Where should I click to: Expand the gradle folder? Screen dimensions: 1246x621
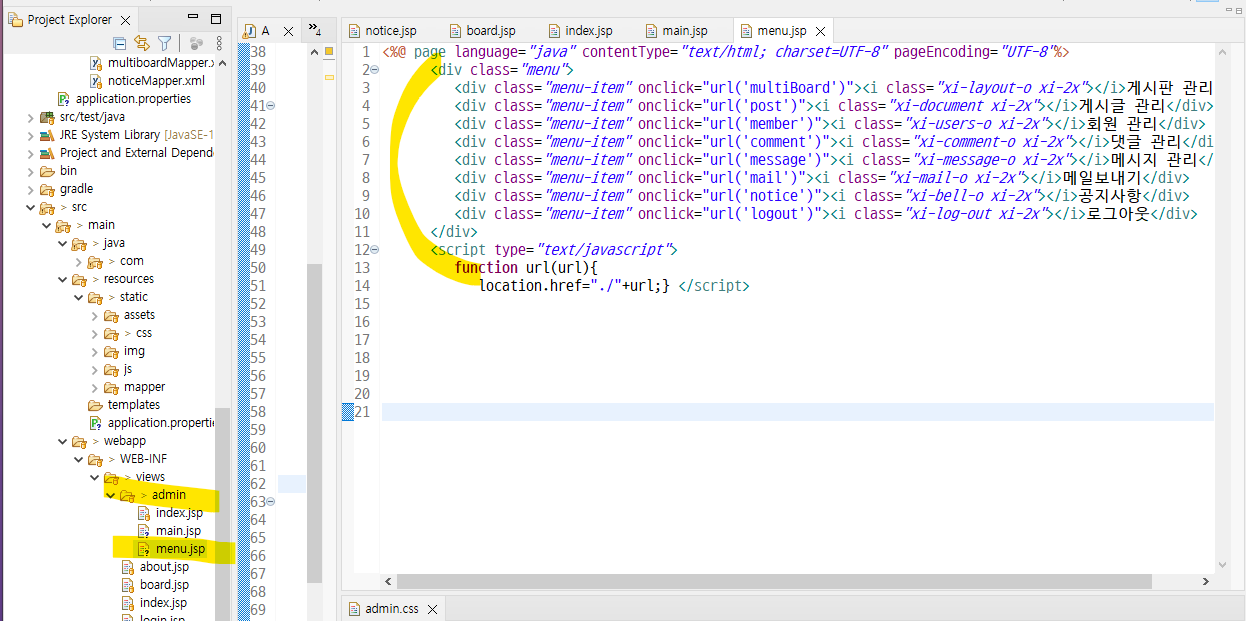pos(30,189)
